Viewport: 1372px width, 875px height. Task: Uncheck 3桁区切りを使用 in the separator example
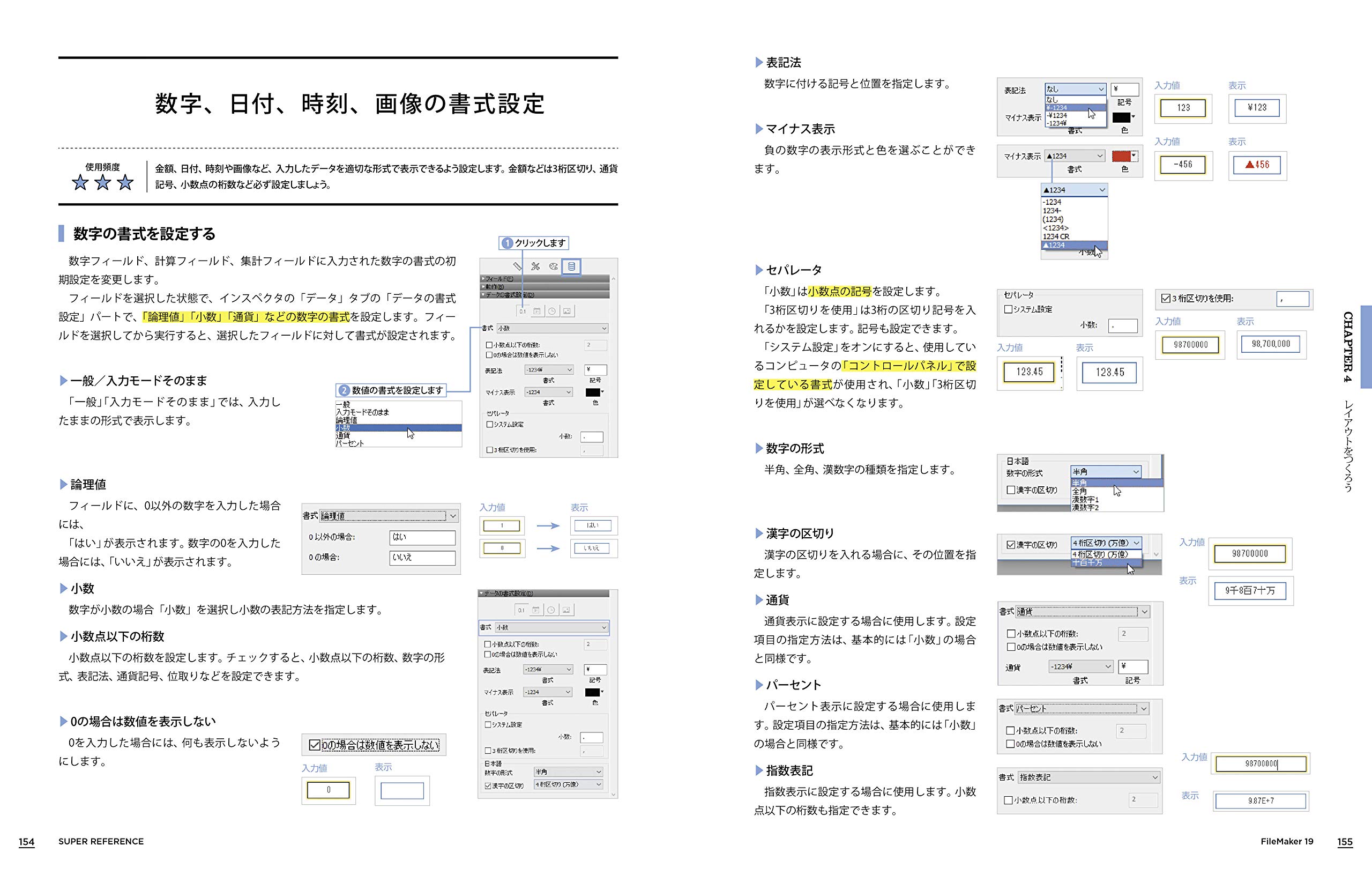[1166, 299]
